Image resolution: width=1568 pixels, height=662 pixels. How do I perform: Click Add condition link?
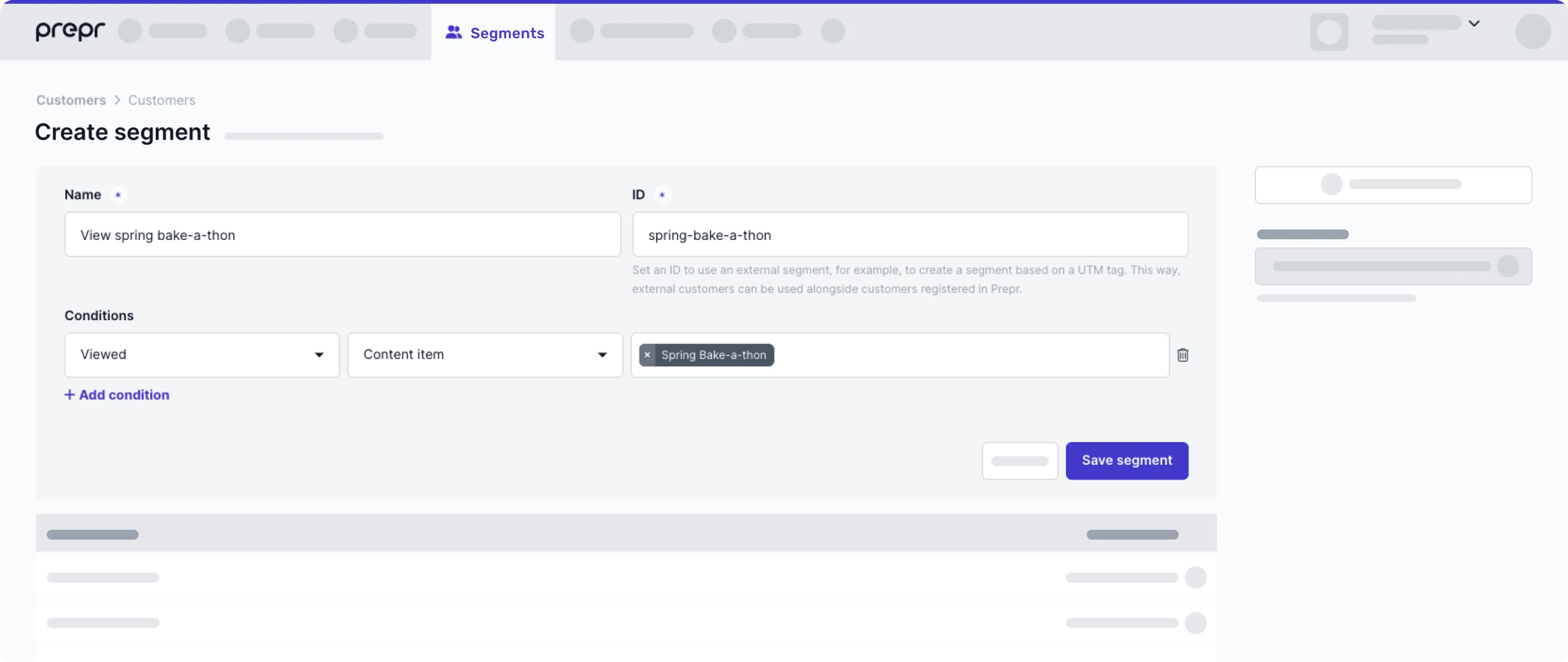point(117,395)
